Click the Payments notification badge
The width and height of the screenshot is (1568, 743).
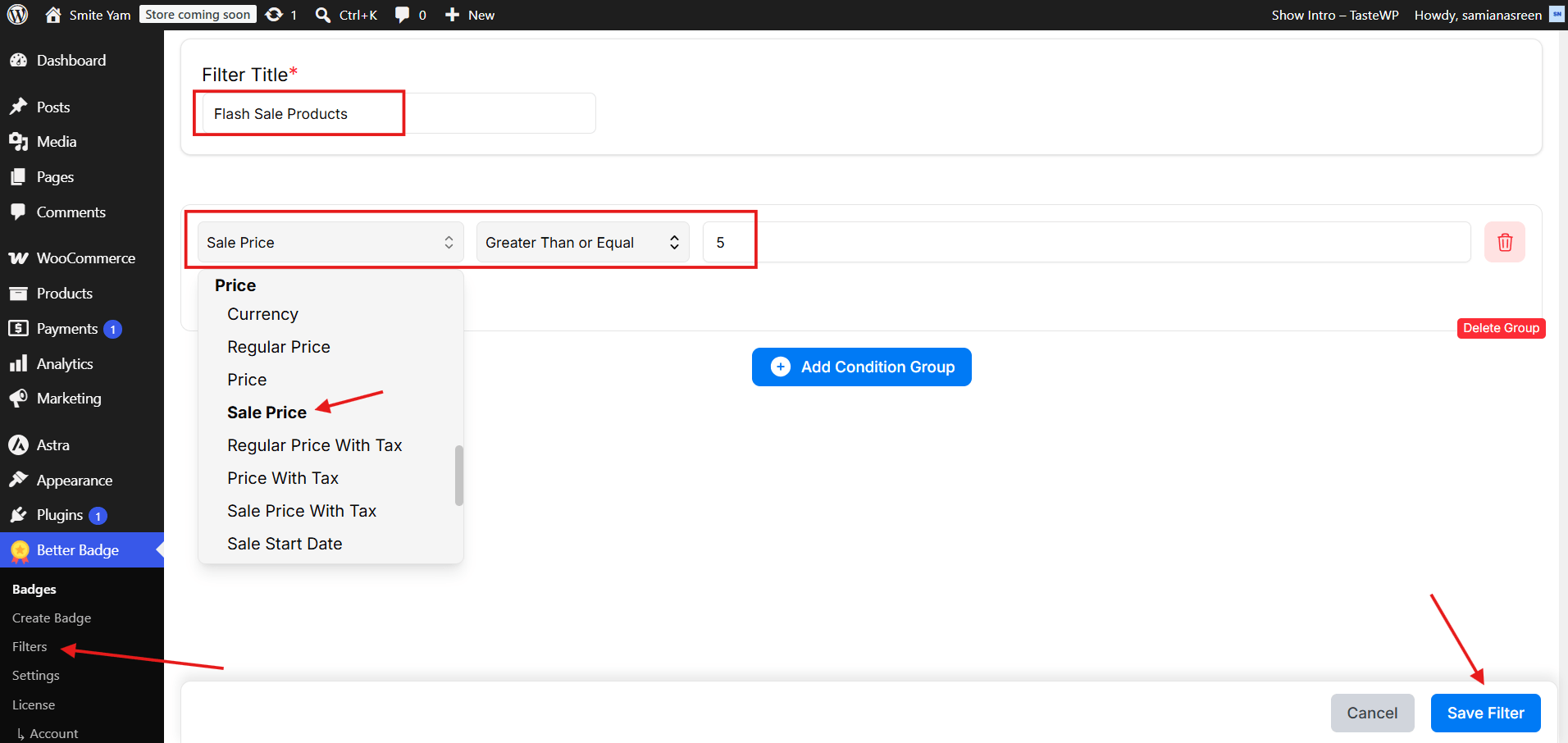tap(113, 329)
